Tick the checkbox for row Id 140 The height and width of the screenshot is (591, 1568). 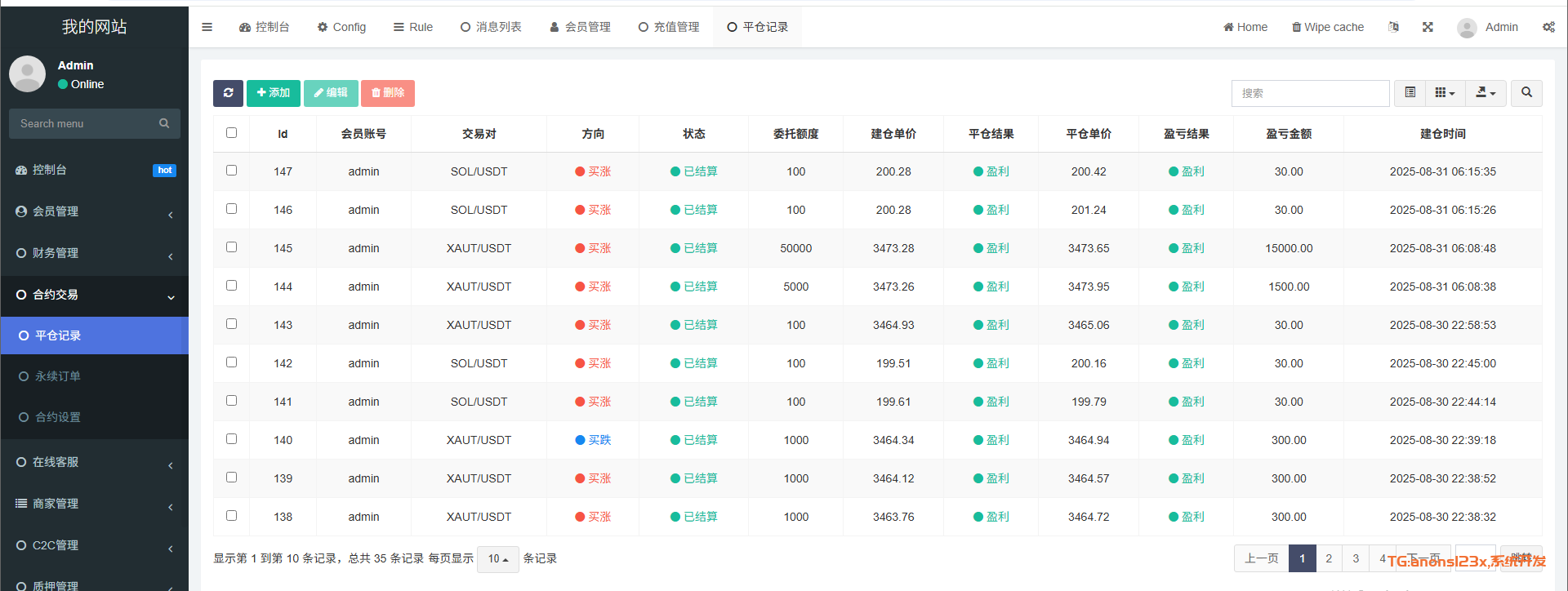[232, 439]
